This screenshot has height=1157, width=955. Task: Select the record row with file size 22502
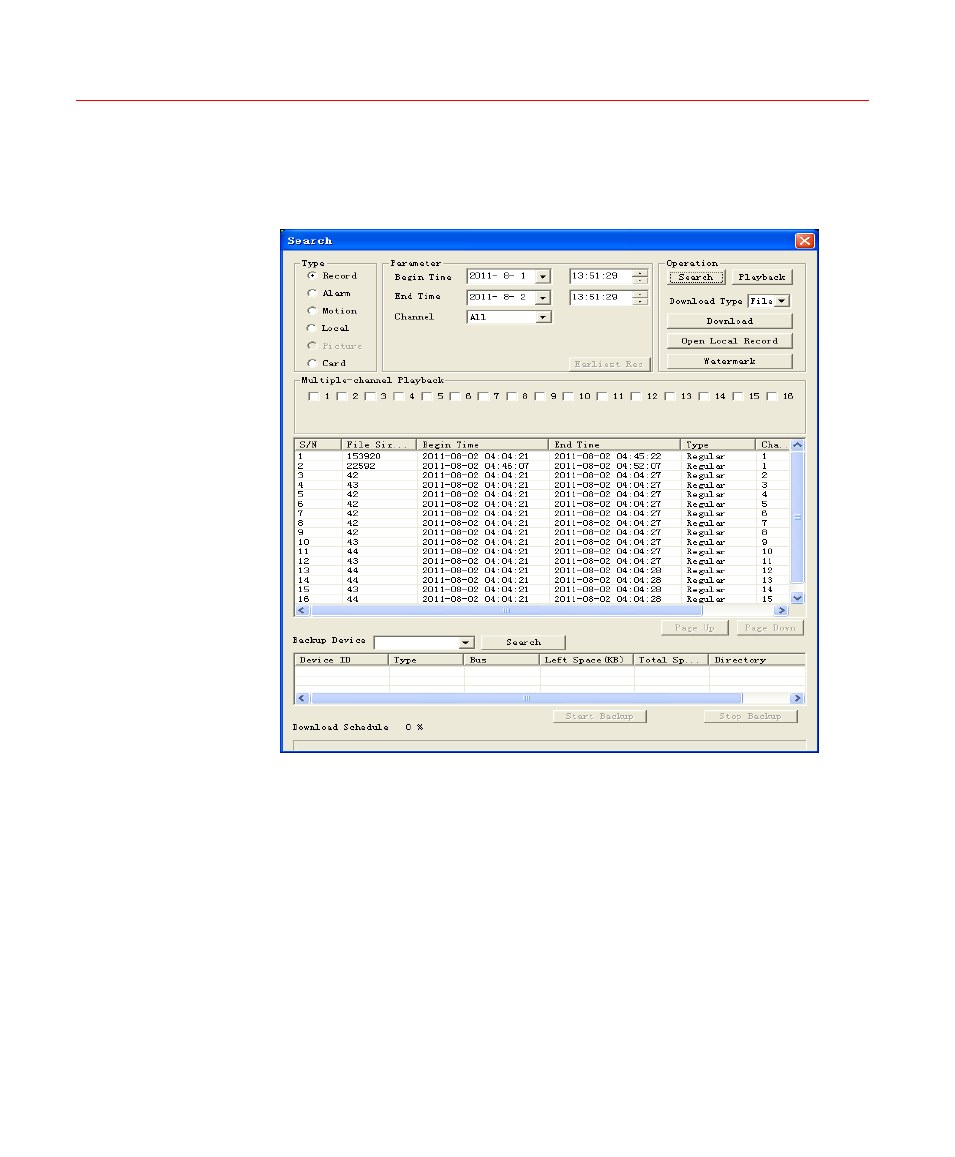[x=542, y=466]
